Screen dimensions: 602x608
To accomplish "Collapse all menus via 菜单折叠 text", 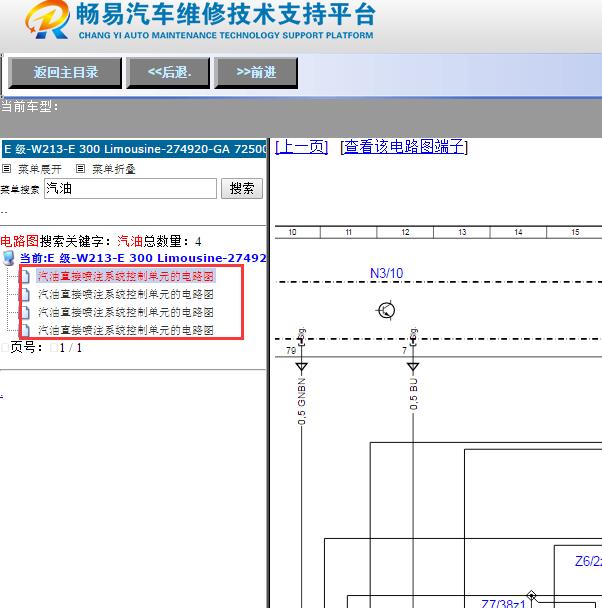I will (114, 169).
